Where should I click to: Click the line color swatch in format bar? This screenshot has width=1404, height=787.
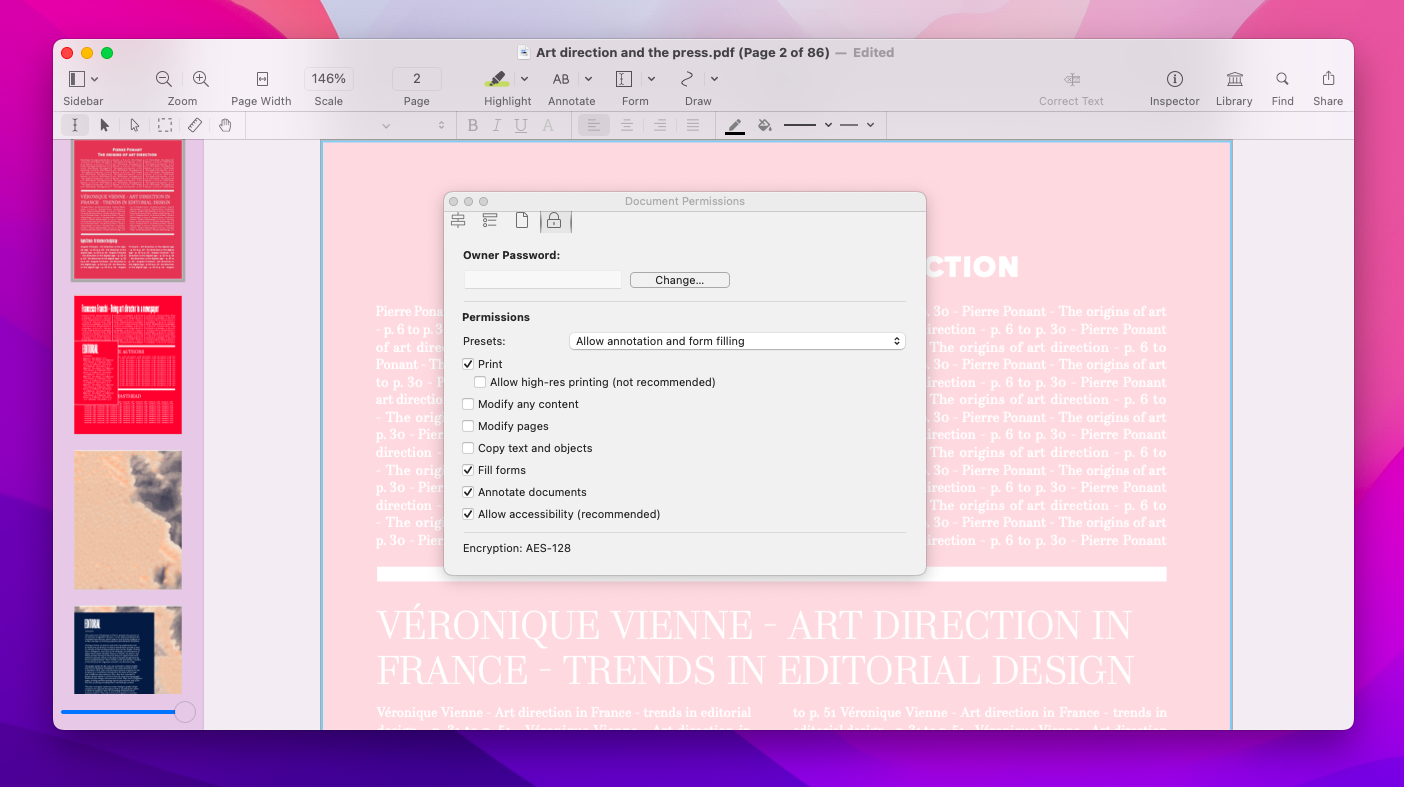735,125
